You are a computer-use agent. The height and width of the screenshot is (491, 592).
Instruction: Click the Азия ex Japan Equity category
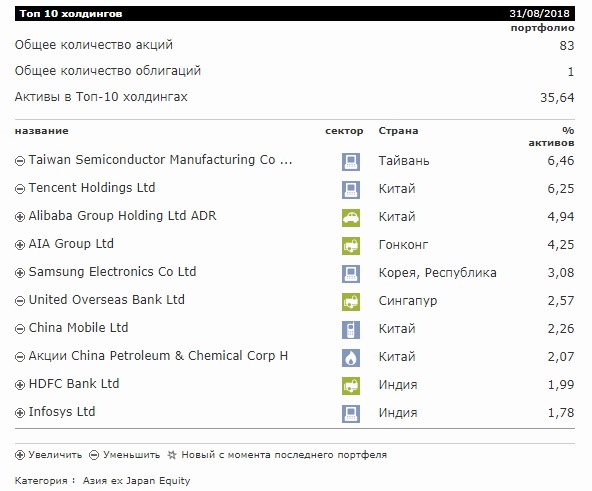[136, 481]
